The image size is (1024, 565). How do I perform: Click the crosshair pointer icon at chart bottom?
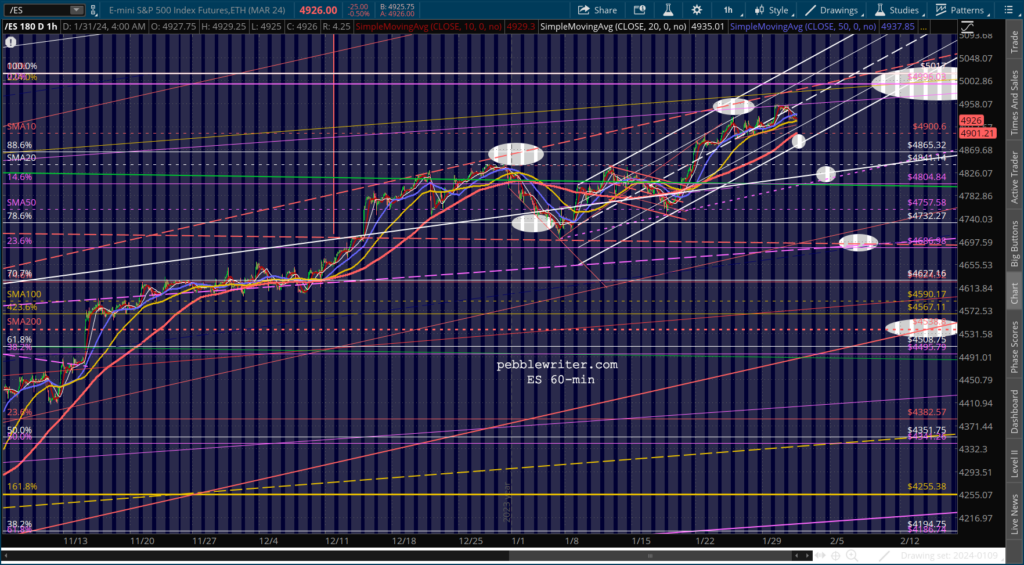click(835, 555)
